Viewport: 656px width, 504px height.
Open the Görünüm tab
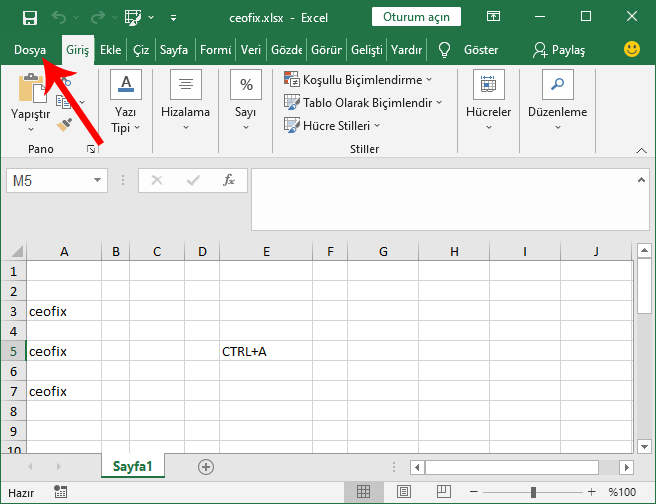click(326, 50)
